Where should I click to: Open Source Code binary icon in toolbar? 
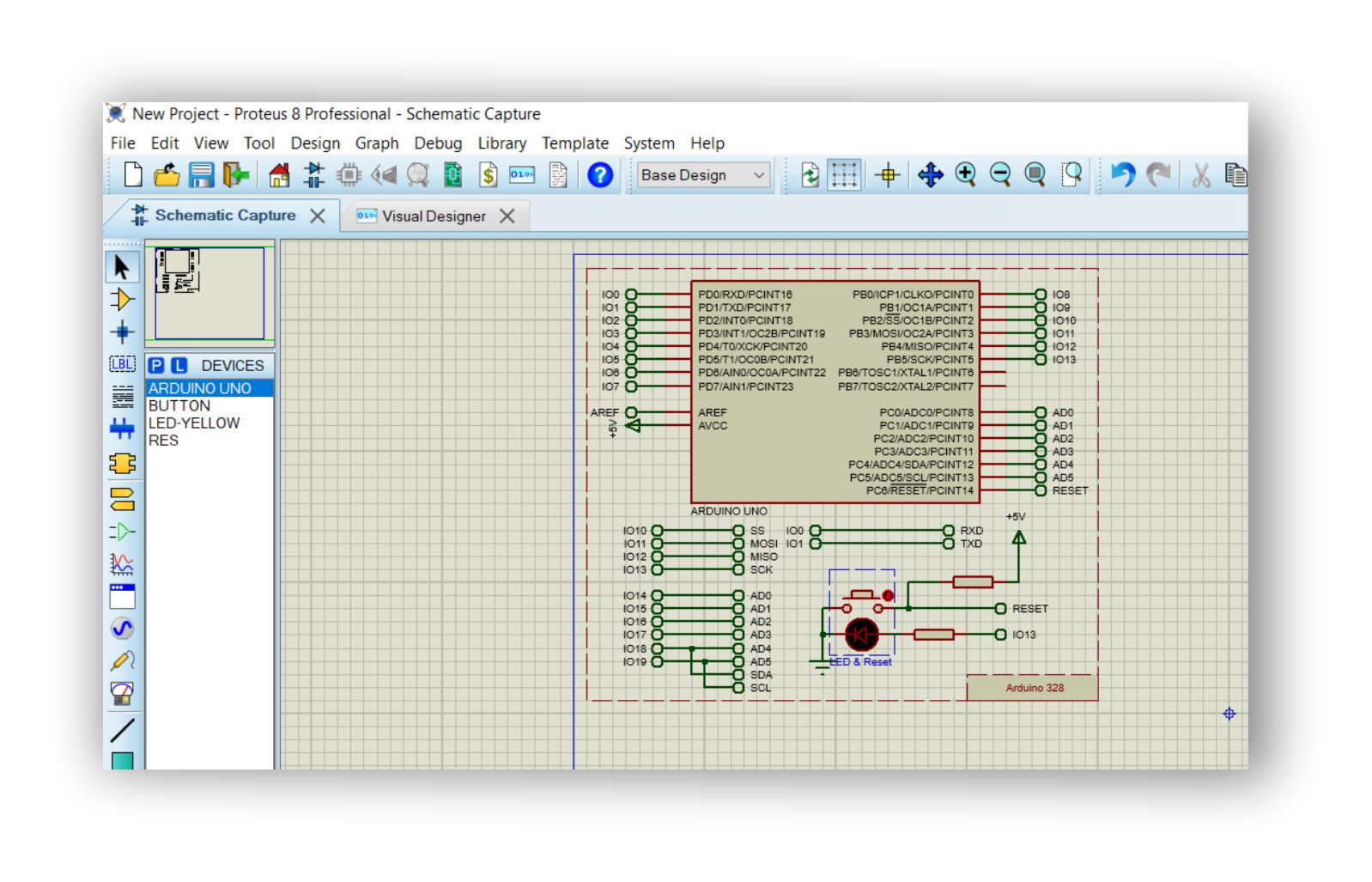(522, 175)
